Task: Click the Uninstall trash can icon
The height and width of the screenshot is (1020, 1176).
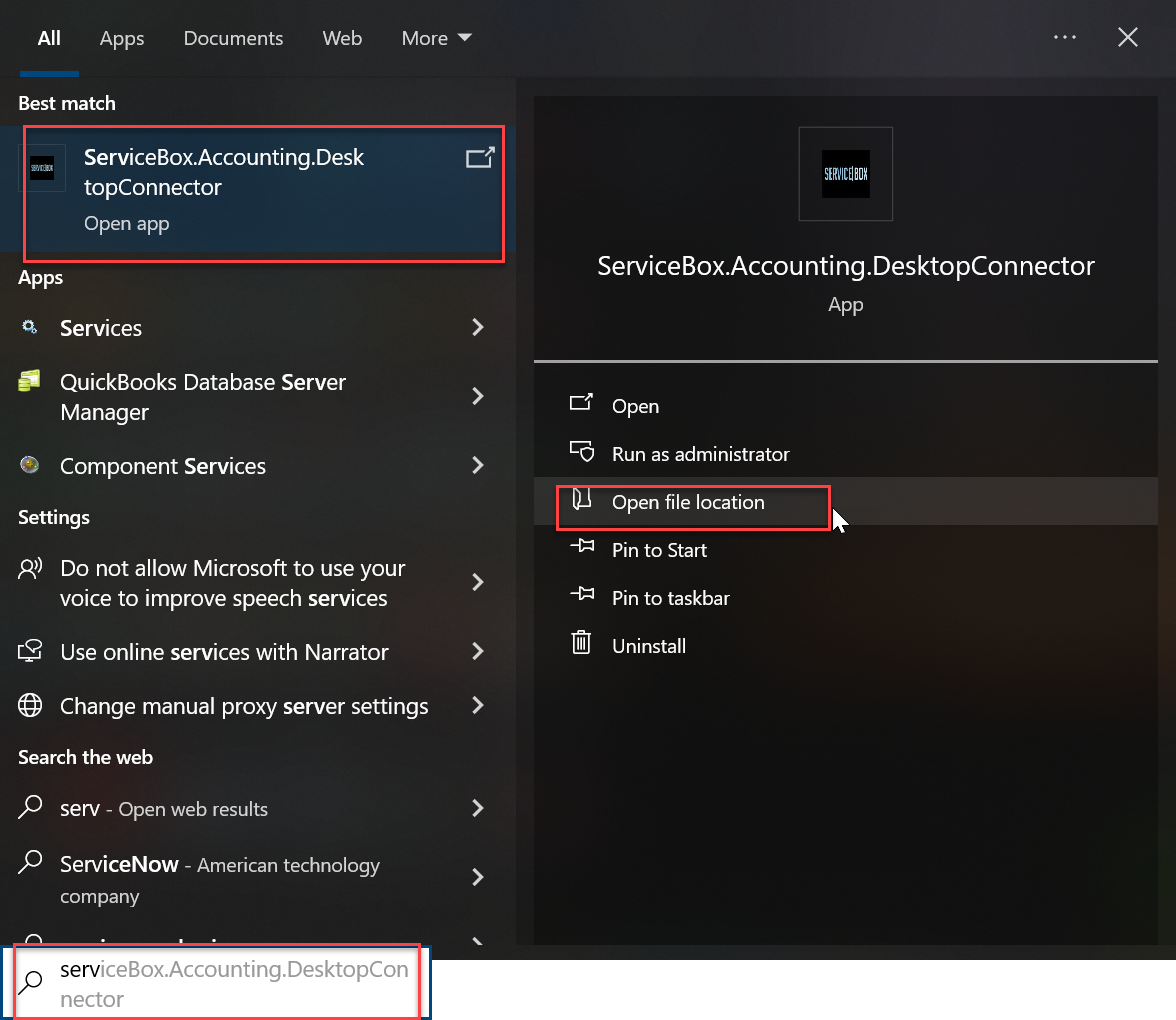Action: click(581, 643)
